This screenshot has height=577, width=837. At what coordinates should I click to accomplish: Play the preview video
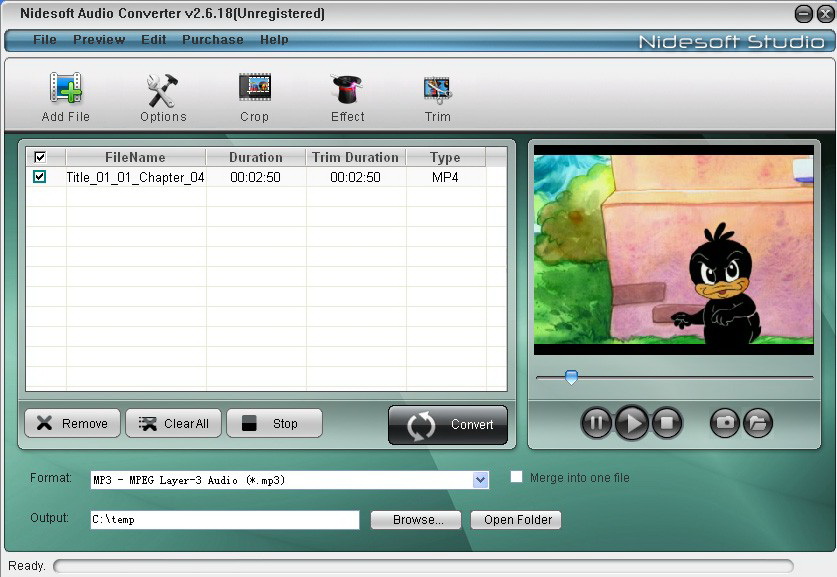pos(632,423)
